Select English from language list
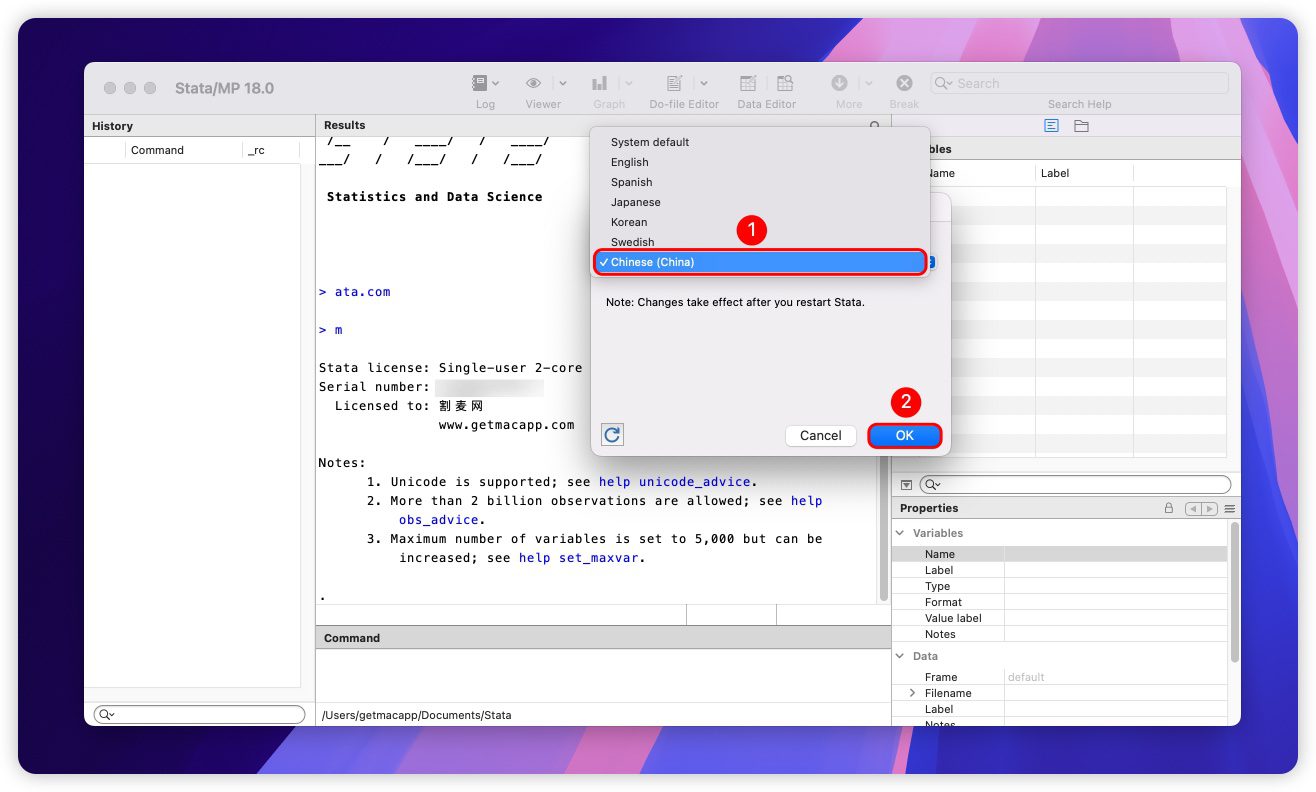 pos(630,162)
